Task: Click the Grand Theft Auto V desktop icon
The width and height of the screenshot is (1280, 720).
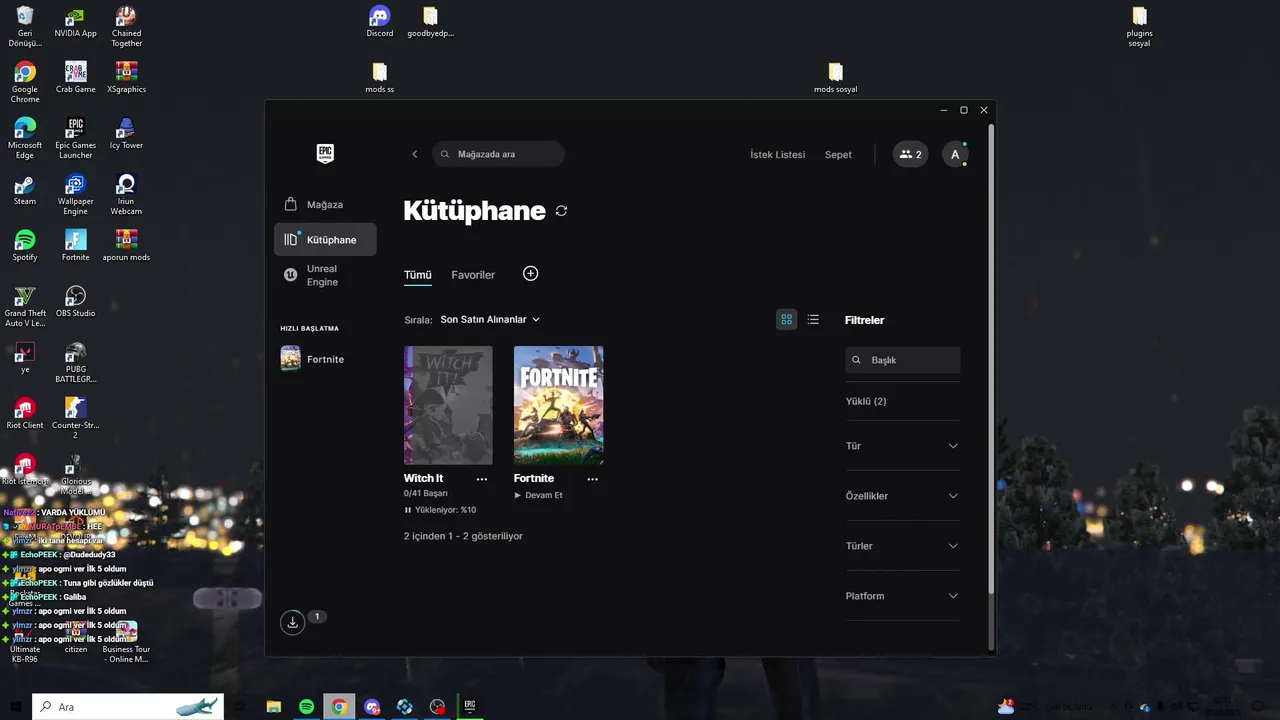Action: pyautogui.click(x=25, y=306)
